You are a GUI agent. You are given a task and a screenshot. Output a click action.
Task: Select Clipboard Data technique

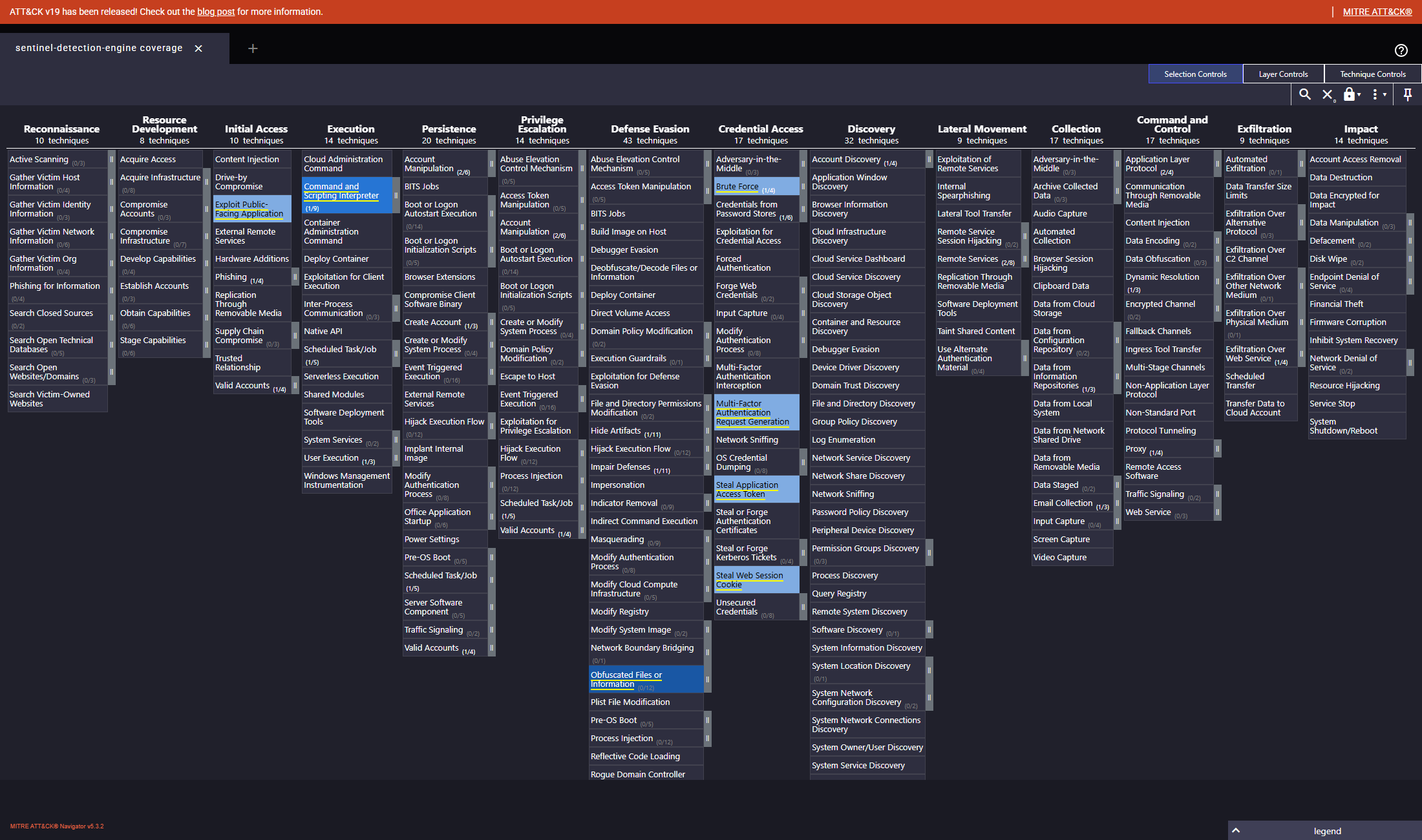tap(1072, 286)
